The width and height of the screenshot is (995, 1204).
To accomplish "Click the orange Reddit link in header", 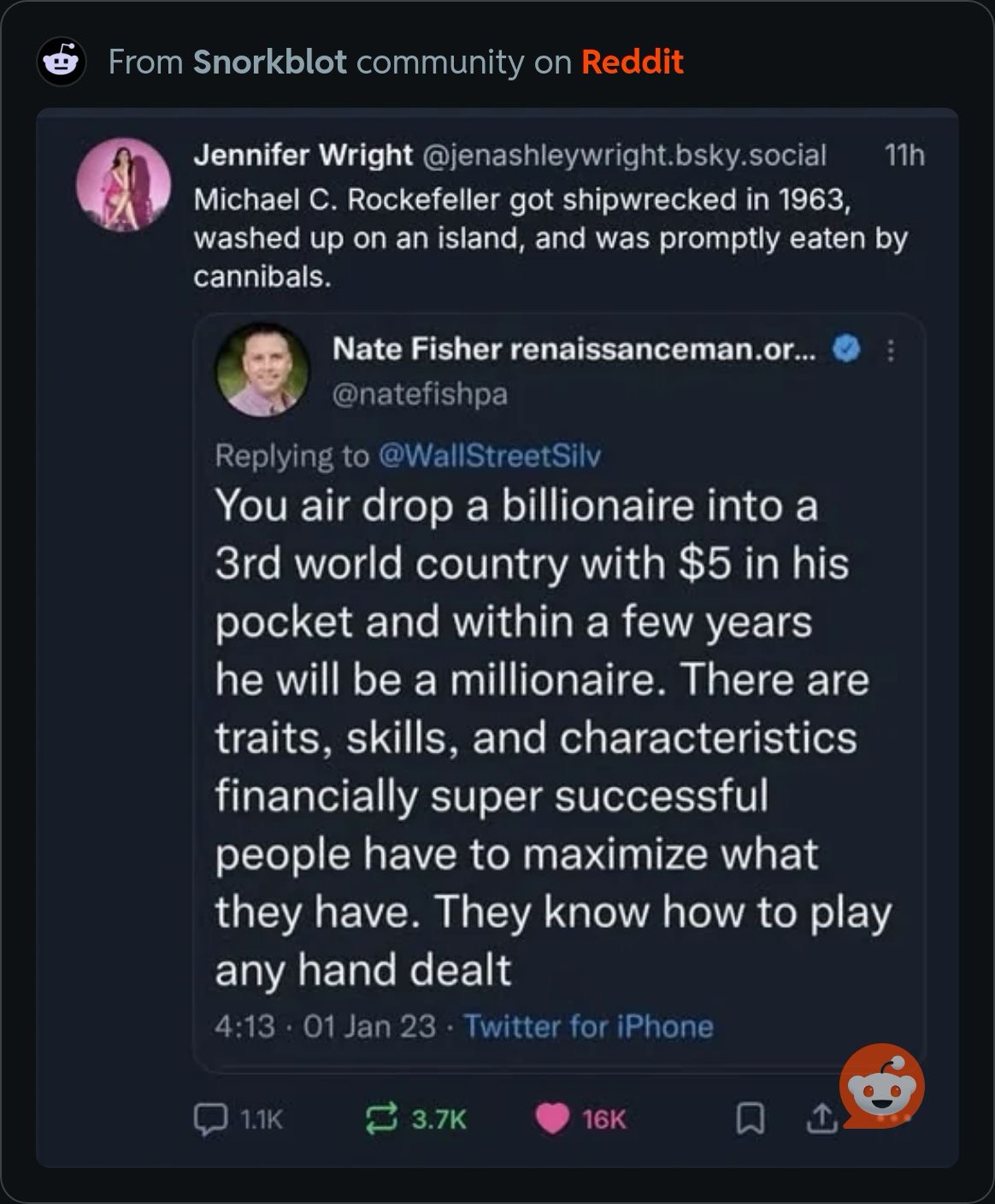I will tap(632, 62).
